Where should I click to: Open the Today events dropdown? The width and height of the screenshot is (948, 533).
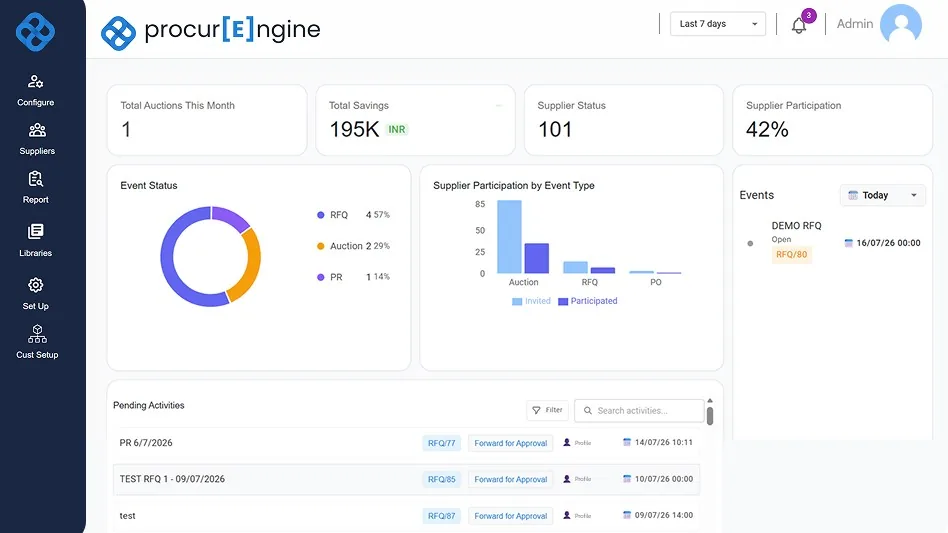click(882, 195)
